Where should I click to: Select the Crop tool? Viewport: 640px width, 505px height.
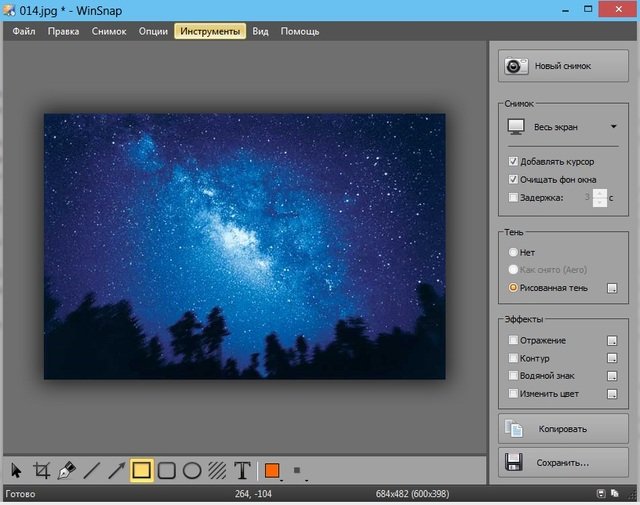[42, 470]
